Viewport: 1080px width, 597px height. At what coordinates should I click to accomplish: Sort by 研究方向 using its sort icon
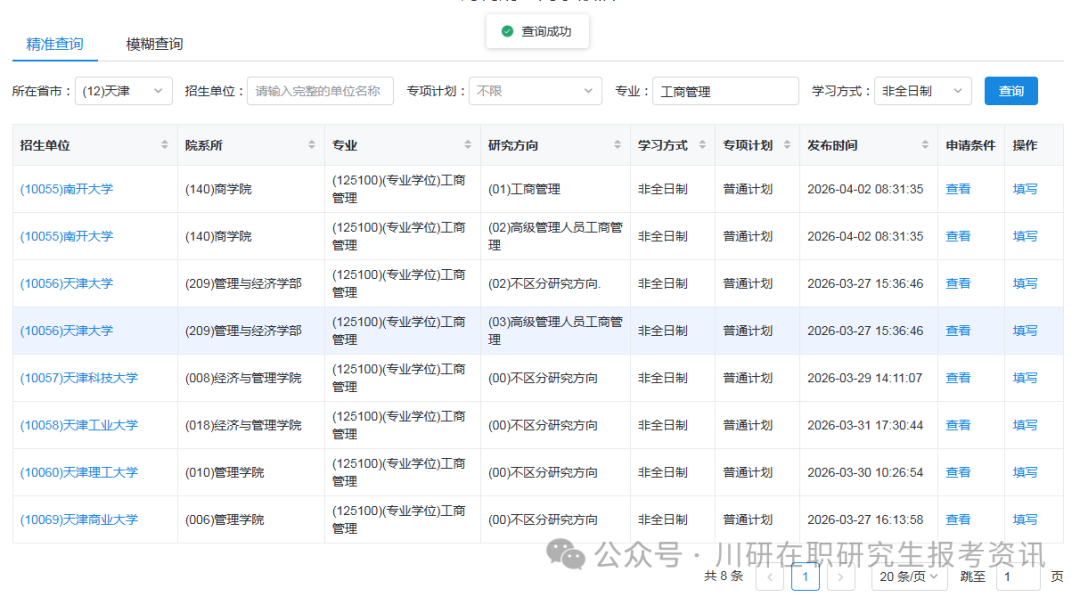620,144
